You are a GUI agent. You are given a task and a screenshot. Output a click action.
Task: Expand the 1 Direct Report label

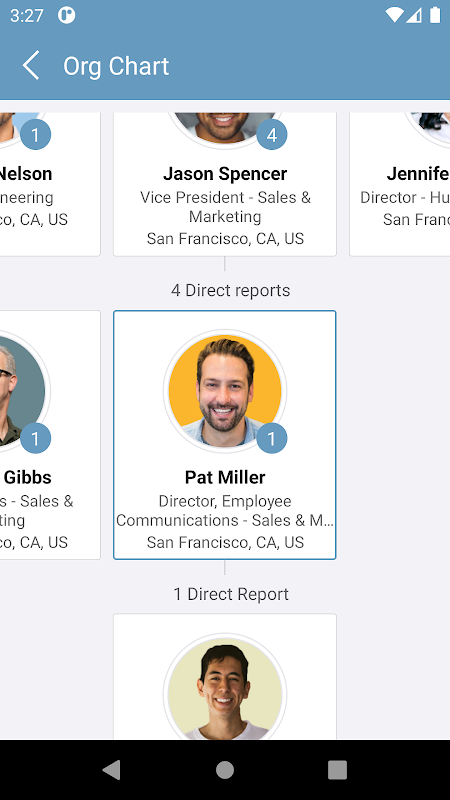coord(231,594)
